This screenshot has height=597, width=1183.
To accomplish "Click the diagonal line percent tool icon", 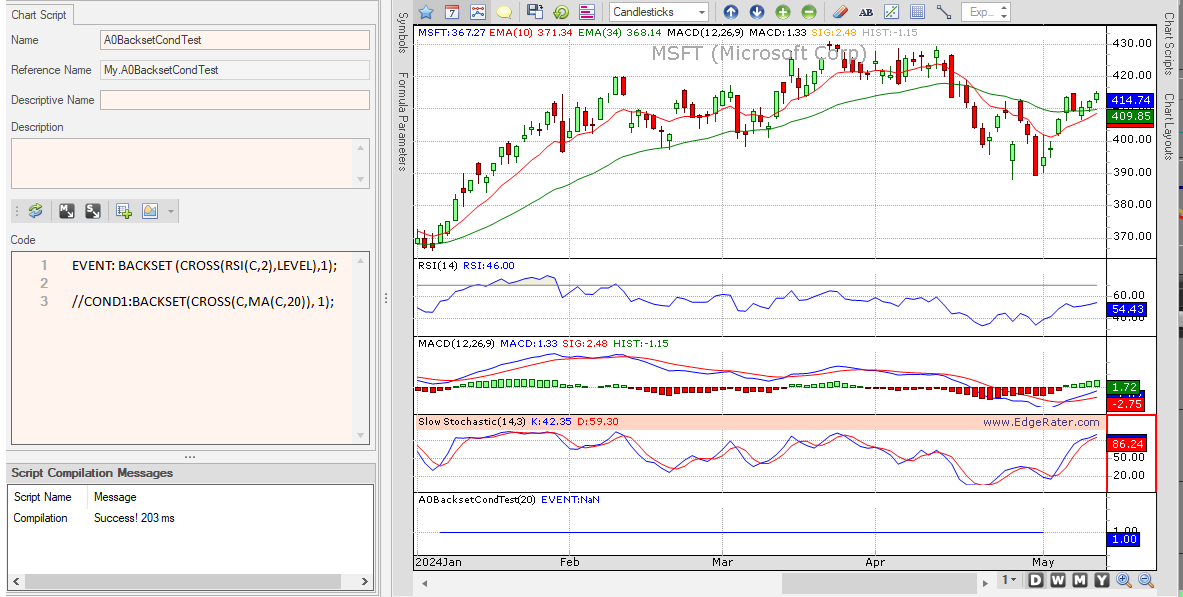I will tap(892, 12).
